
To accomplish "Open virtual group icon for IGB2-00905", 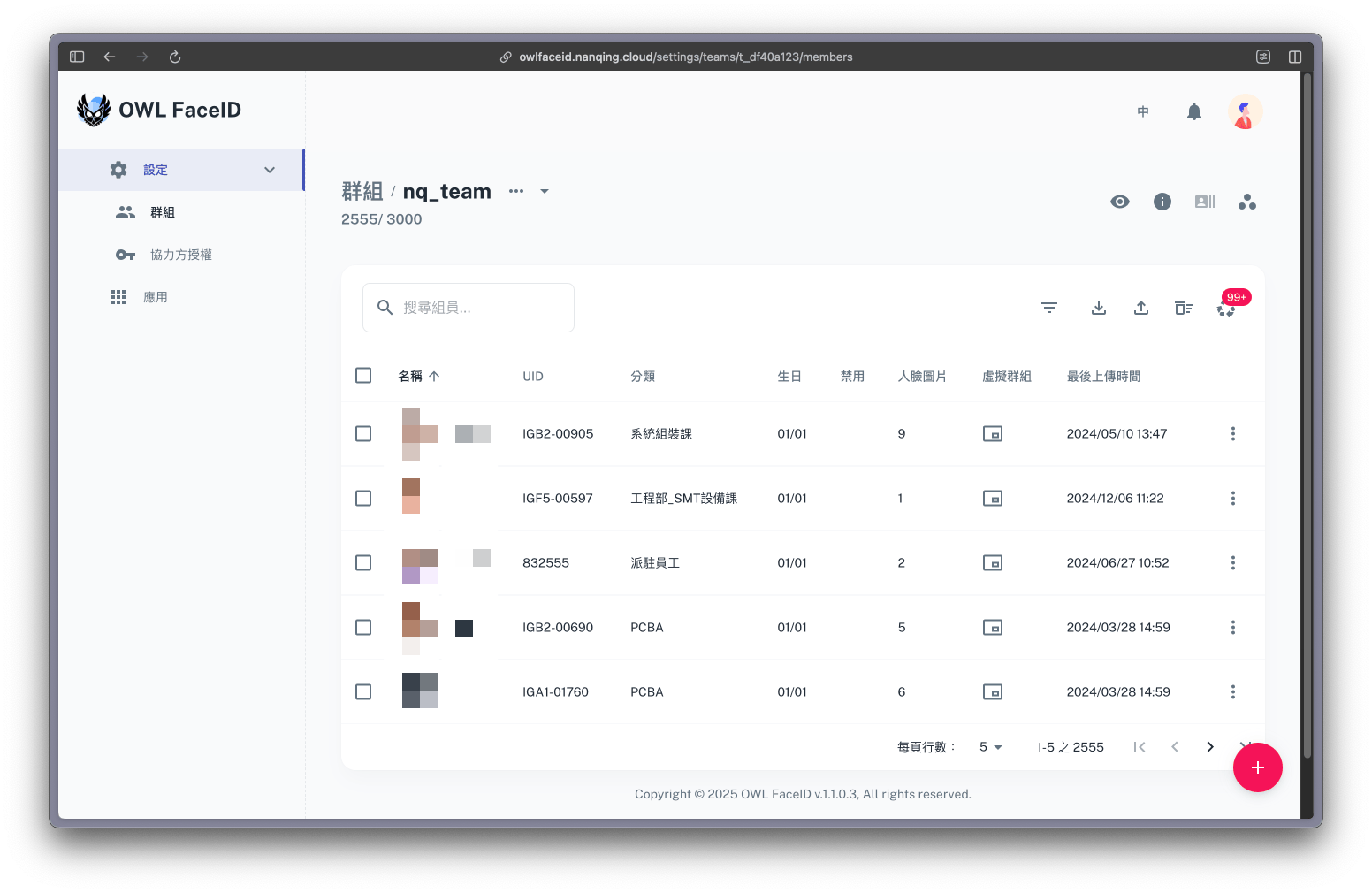I will pos(992,434).
